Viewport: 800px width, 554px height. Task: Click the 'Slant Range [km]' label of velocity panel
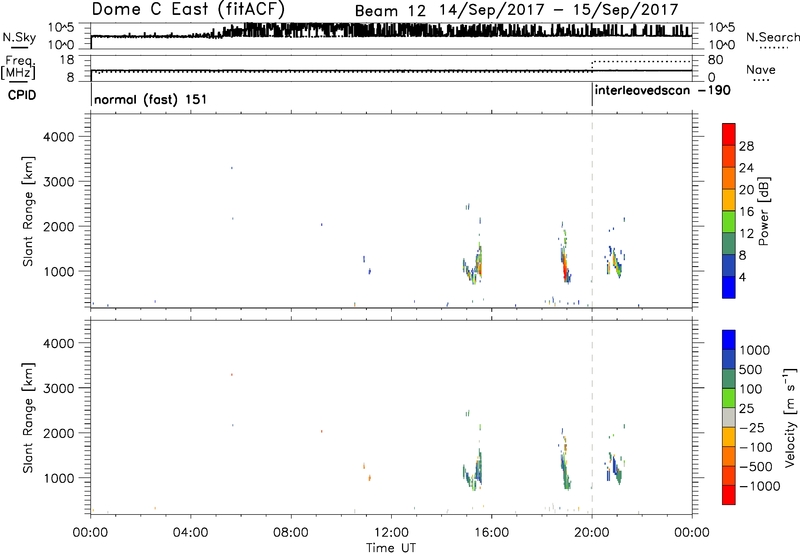coord(28,418)
